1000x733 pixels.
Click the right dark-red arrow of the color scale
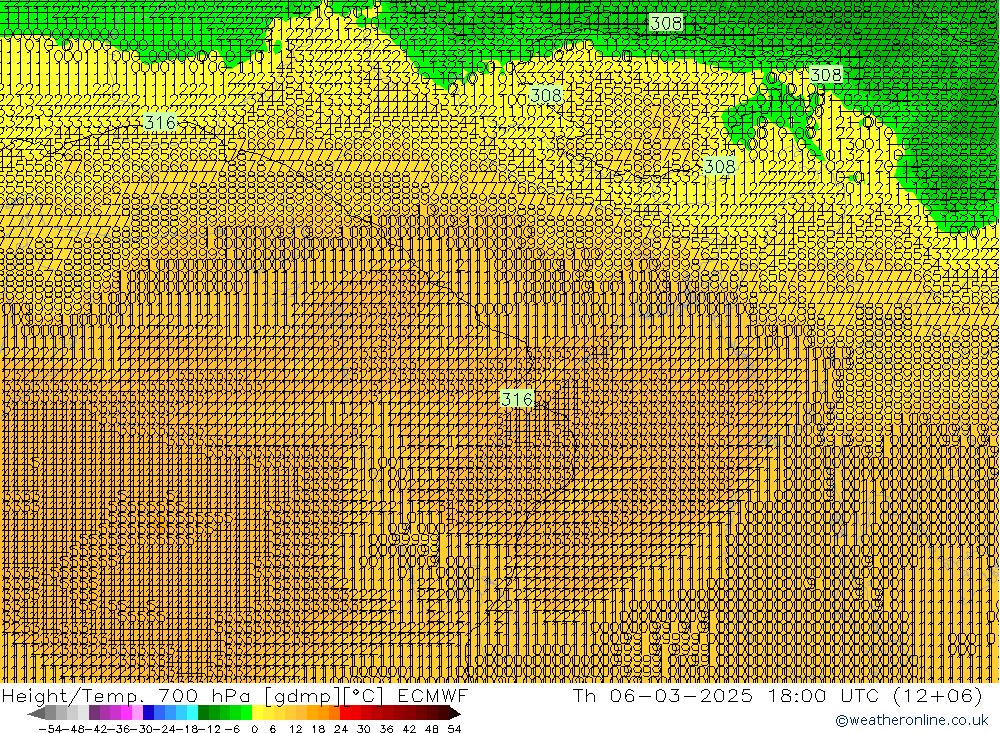click(x=455, y=713)
